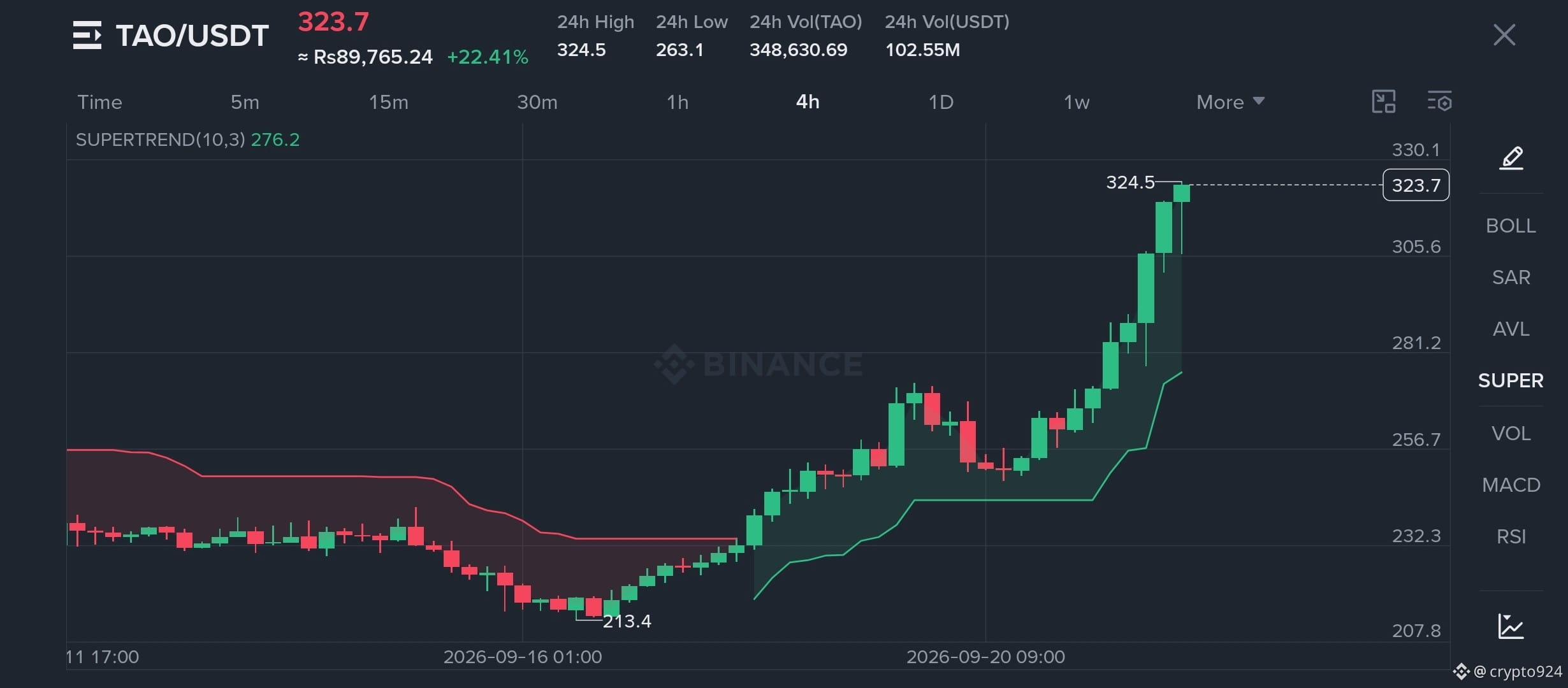Click the 323.7 current price label
The image size is (1568, 688).
(x=1416, y=185)
